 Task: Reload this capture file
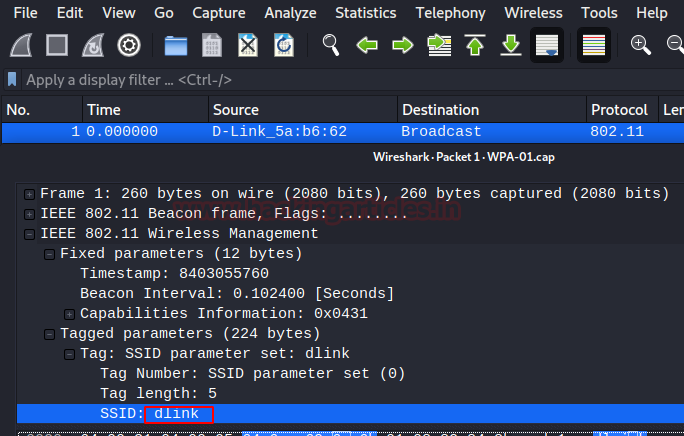pyautogui.click(x=284, y=45)
